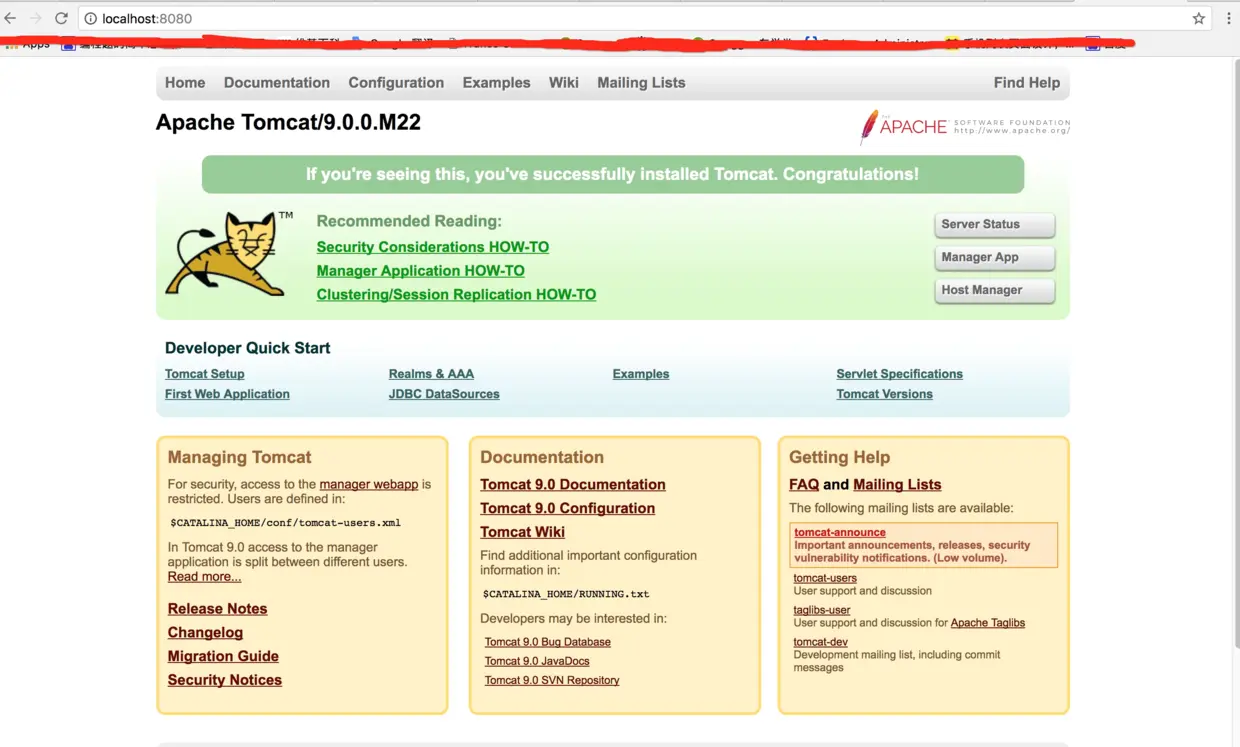Open Tomcat 9.0 Documentation link
Screen dimensions: 1240x747
point(573,485)
